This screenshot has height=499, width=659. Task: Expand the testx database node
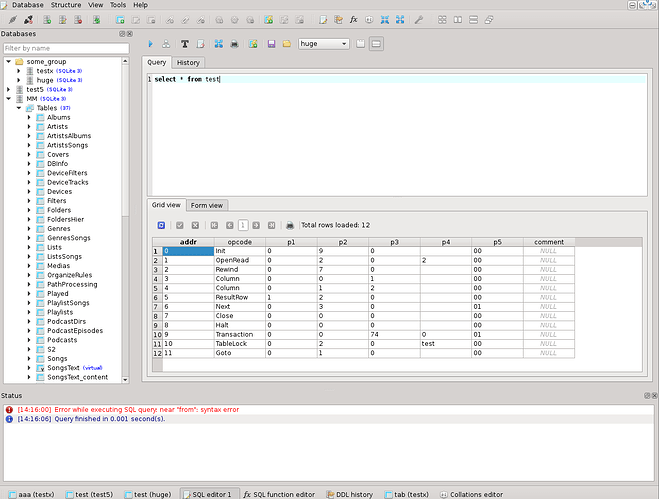click(18, 71)
